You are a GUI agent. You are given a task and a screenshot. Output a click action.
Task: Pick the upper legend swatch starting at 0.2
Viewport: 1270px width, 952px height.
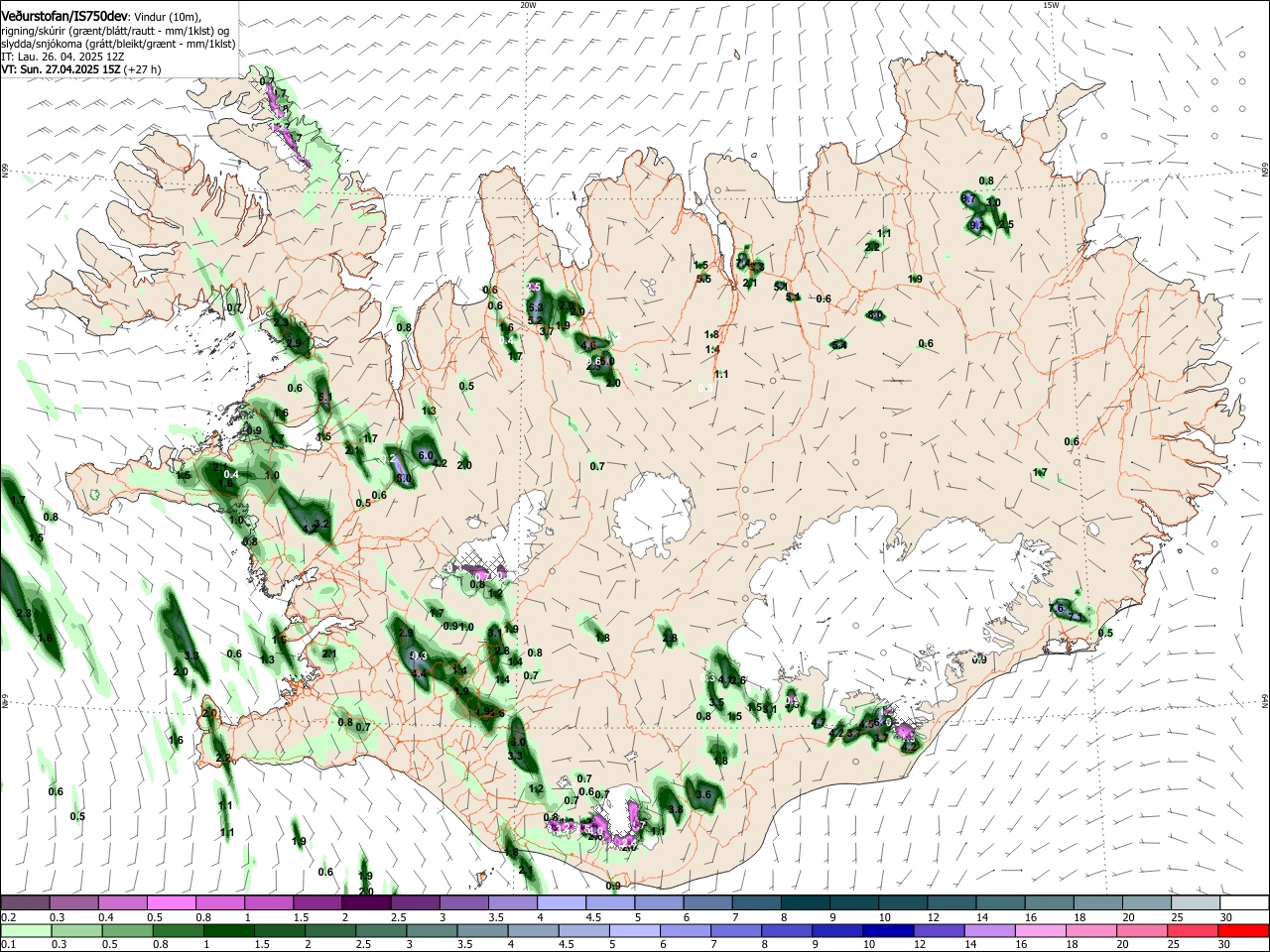[x=25, y=903]
